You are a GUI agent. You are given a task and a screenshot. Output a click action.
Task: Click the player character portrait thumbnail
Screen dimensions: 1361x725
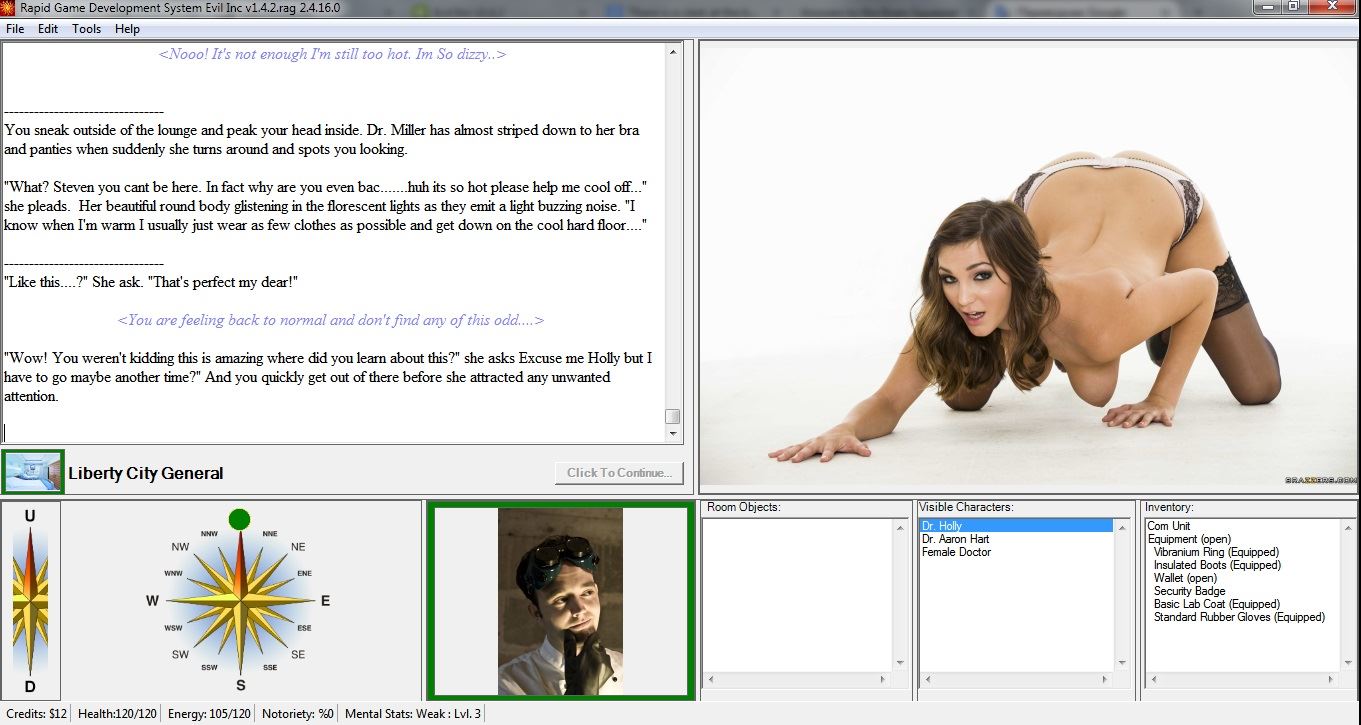[560, 601]
